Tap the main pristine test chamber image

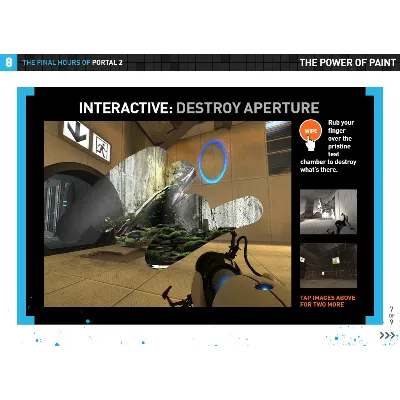168,214
